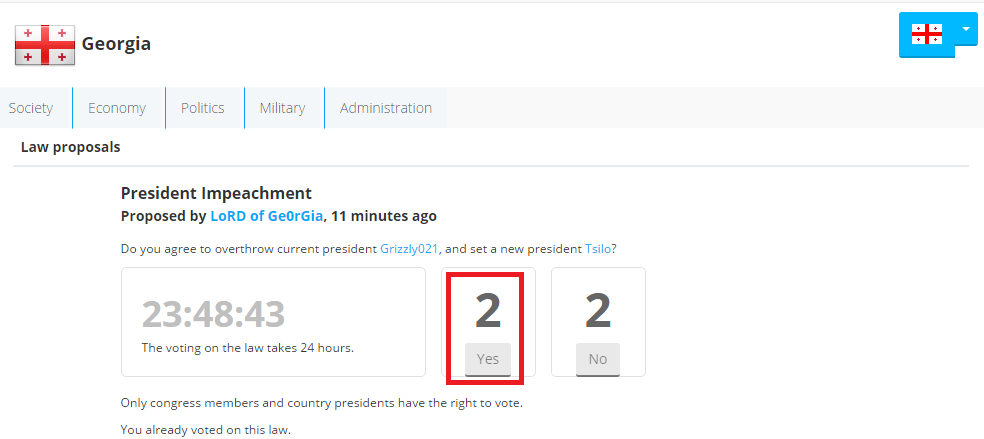Vote Yes on the impeachment
The height and width of the screenshot is (439, 984).
pos(488,359)
